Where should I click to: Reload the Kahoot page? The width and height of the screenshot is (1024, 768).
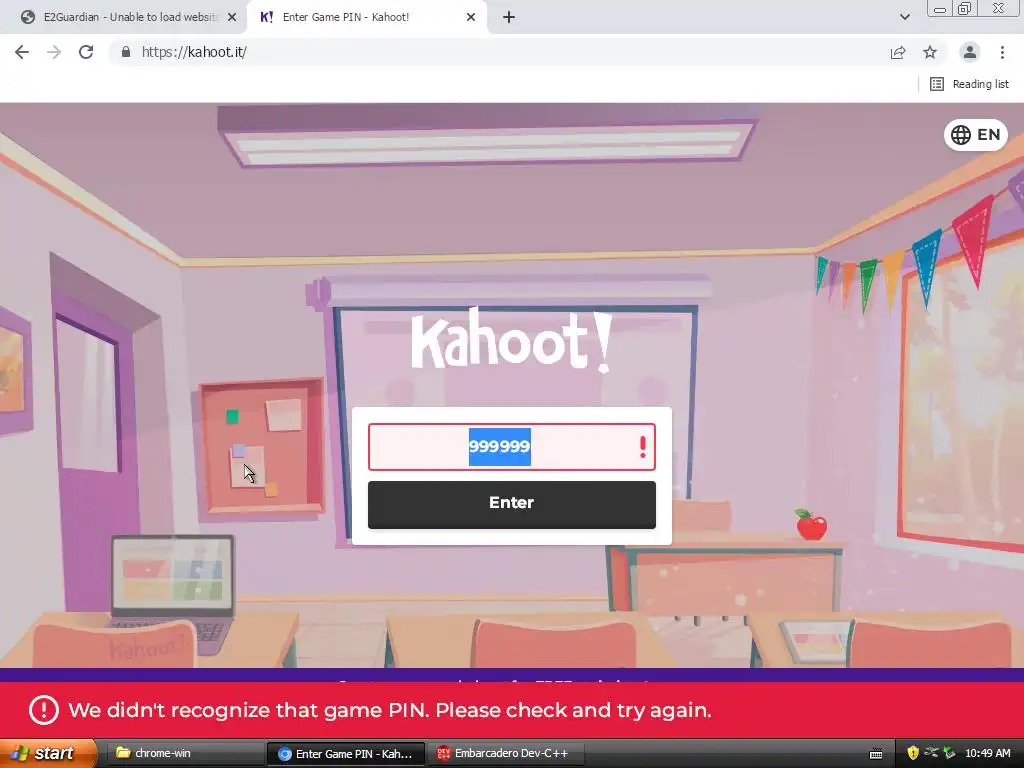[x=86, y=52]
